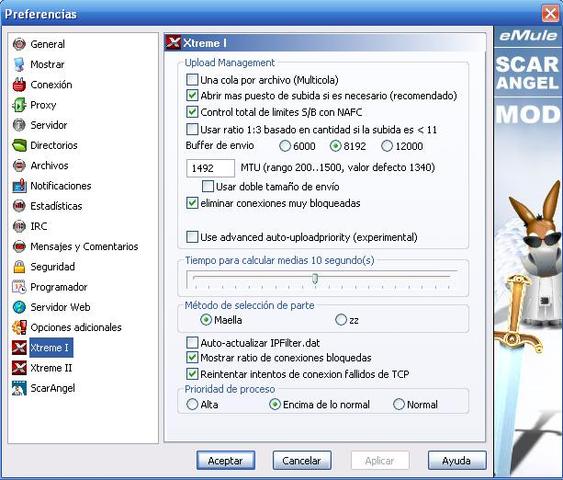Click the Ayuda button
The image size is (563, 480).
(x=457, y=460)
